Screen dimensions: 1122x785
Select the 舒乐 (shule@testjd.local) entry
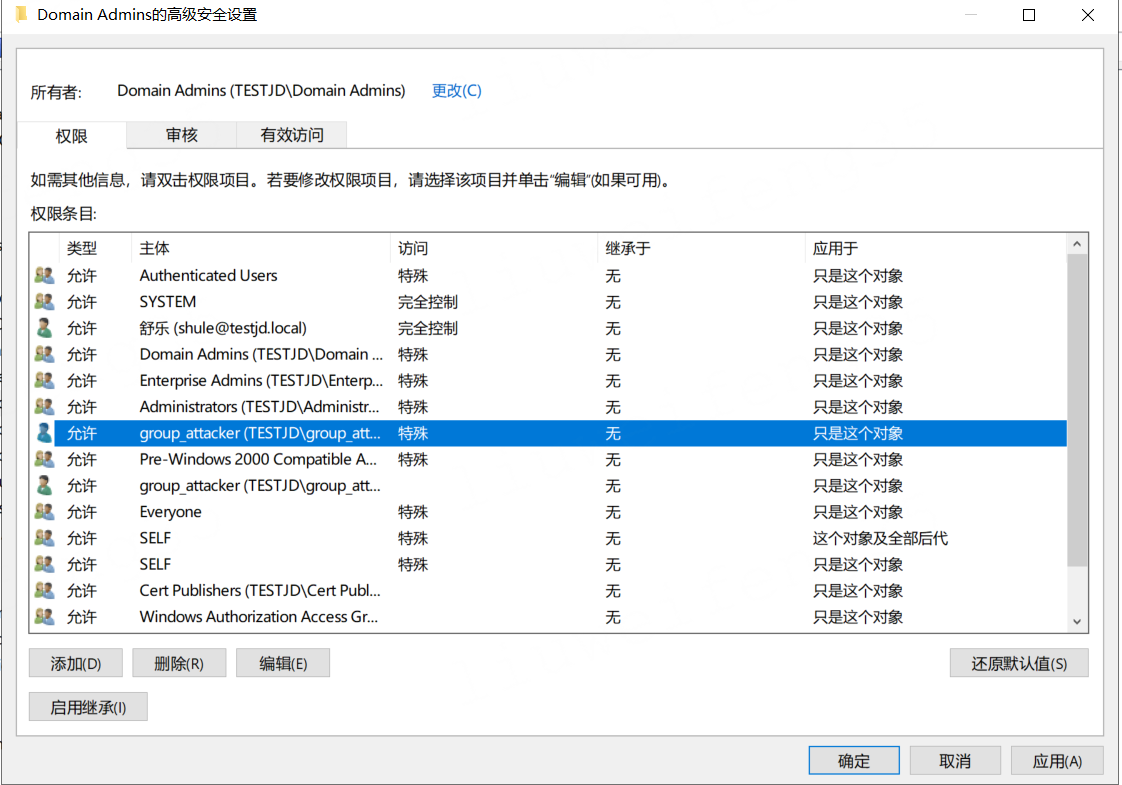(x=549, y=328)
